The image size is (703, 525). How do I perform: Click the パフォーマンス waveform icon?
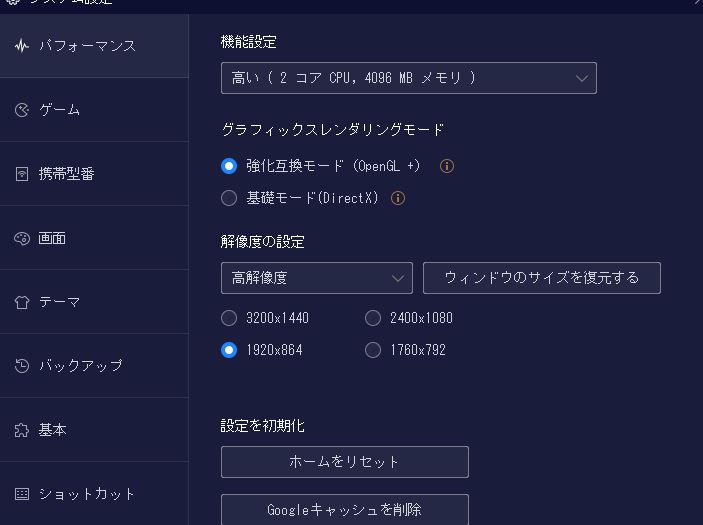tap(22, 46)
